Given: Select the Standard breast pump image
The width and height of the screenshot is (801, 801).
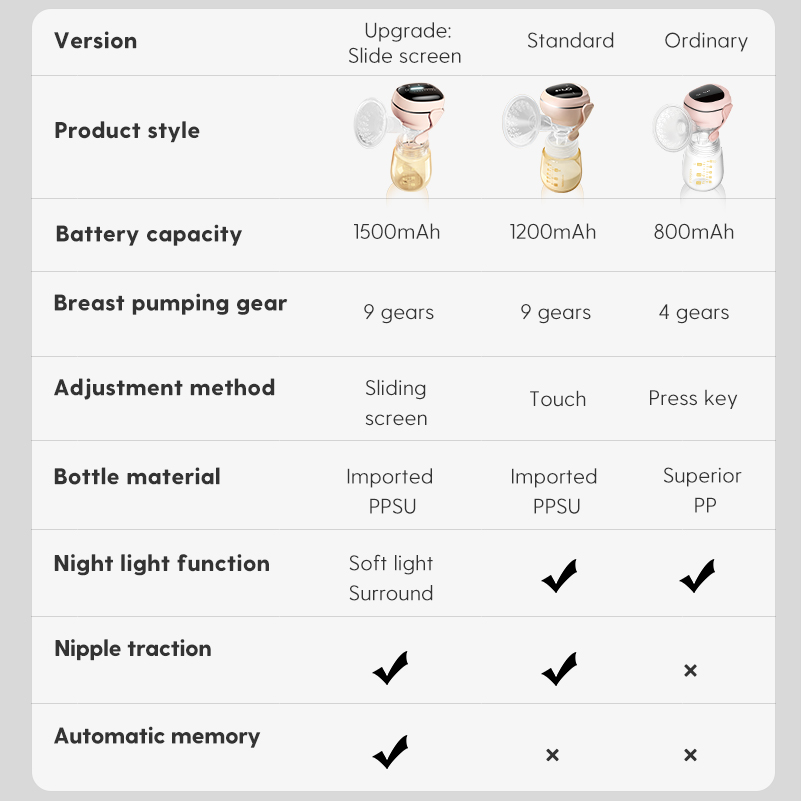Looking at the screenshot, I should (x=553, y=137).
